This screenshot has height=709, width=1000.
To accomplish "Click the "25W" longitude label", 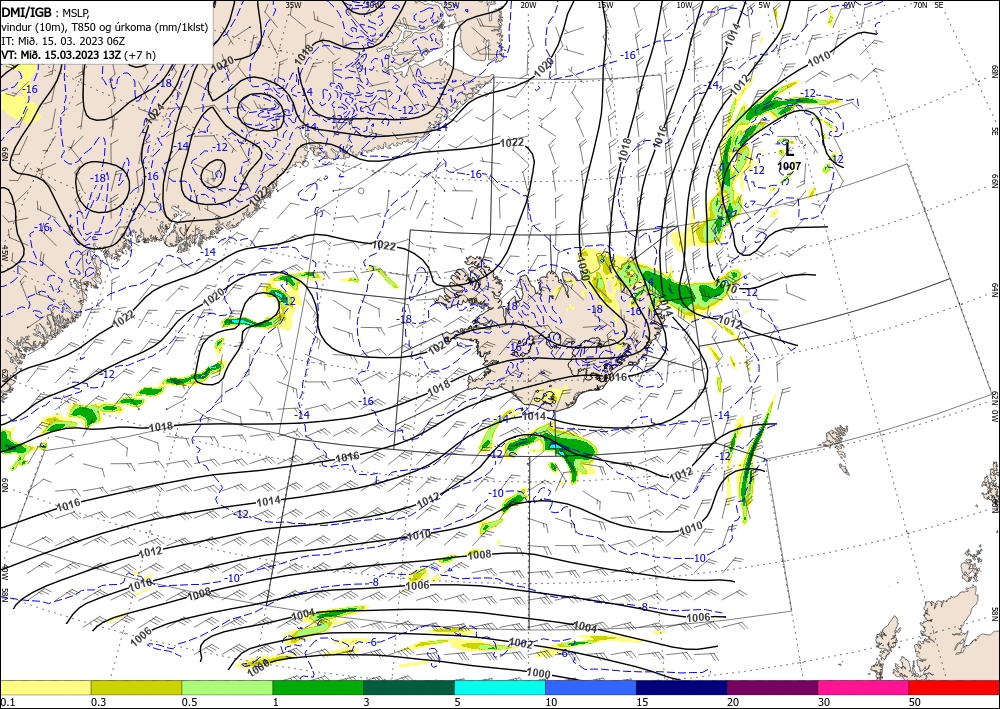I will tap(451, 5).
